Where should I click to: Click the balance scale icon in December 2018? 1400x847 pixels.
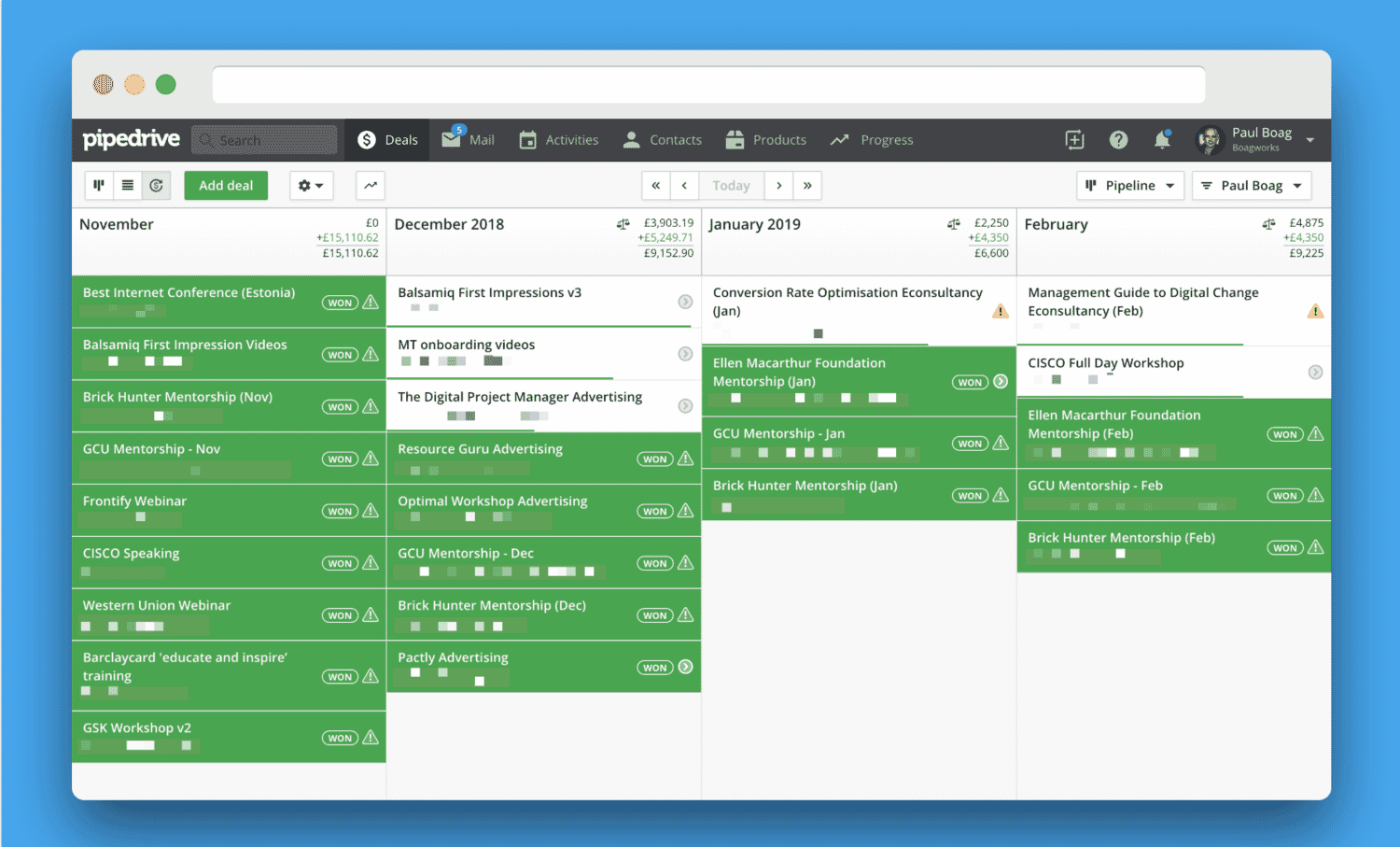(x=623, y=224)
